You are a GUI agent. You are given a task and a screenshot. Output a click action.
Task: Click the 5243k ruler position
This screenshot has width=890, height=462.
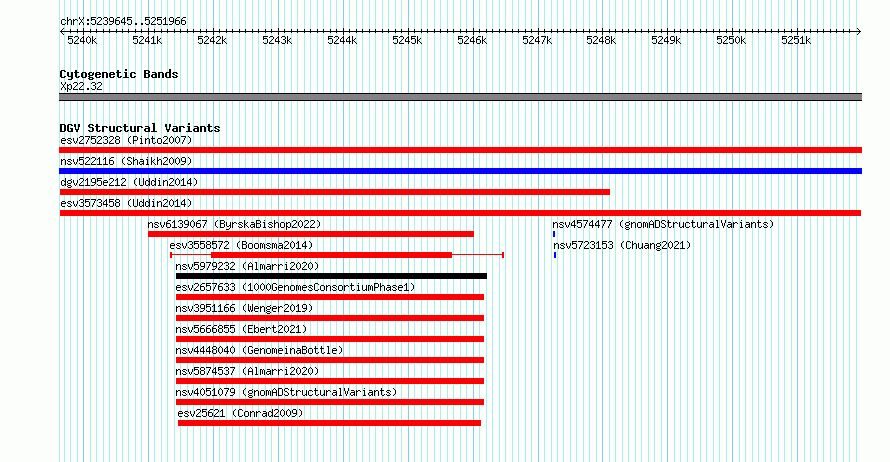pos(277,40)
